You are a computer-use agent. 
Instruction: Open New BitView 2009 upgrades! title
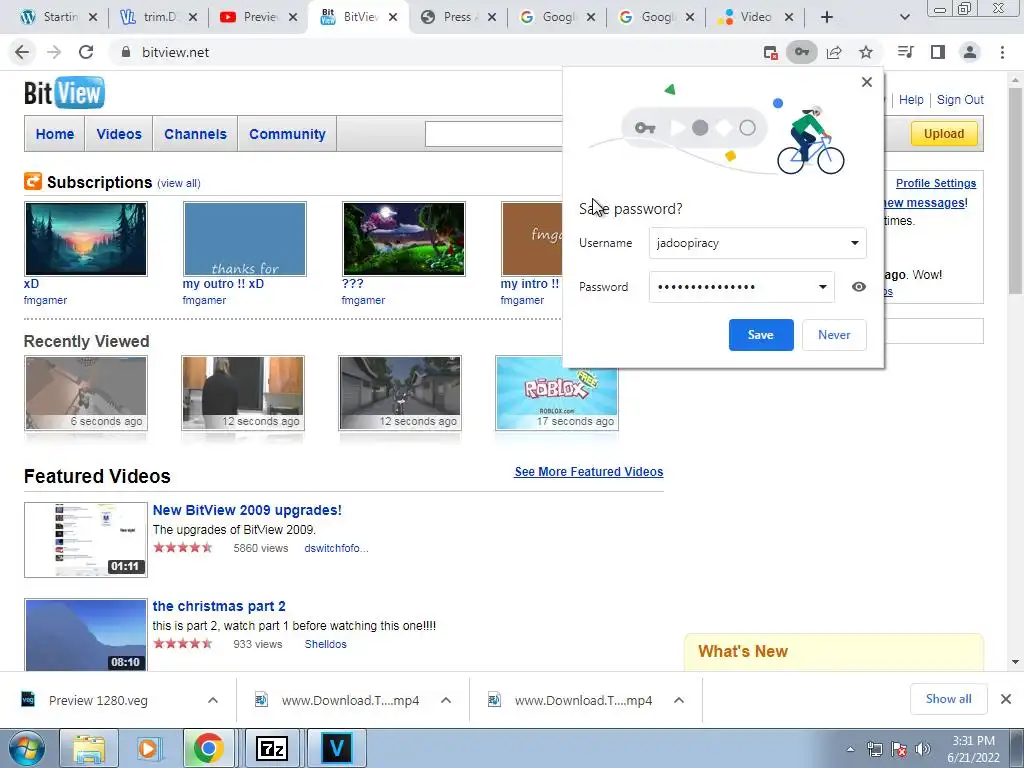(x=247, y=510)
